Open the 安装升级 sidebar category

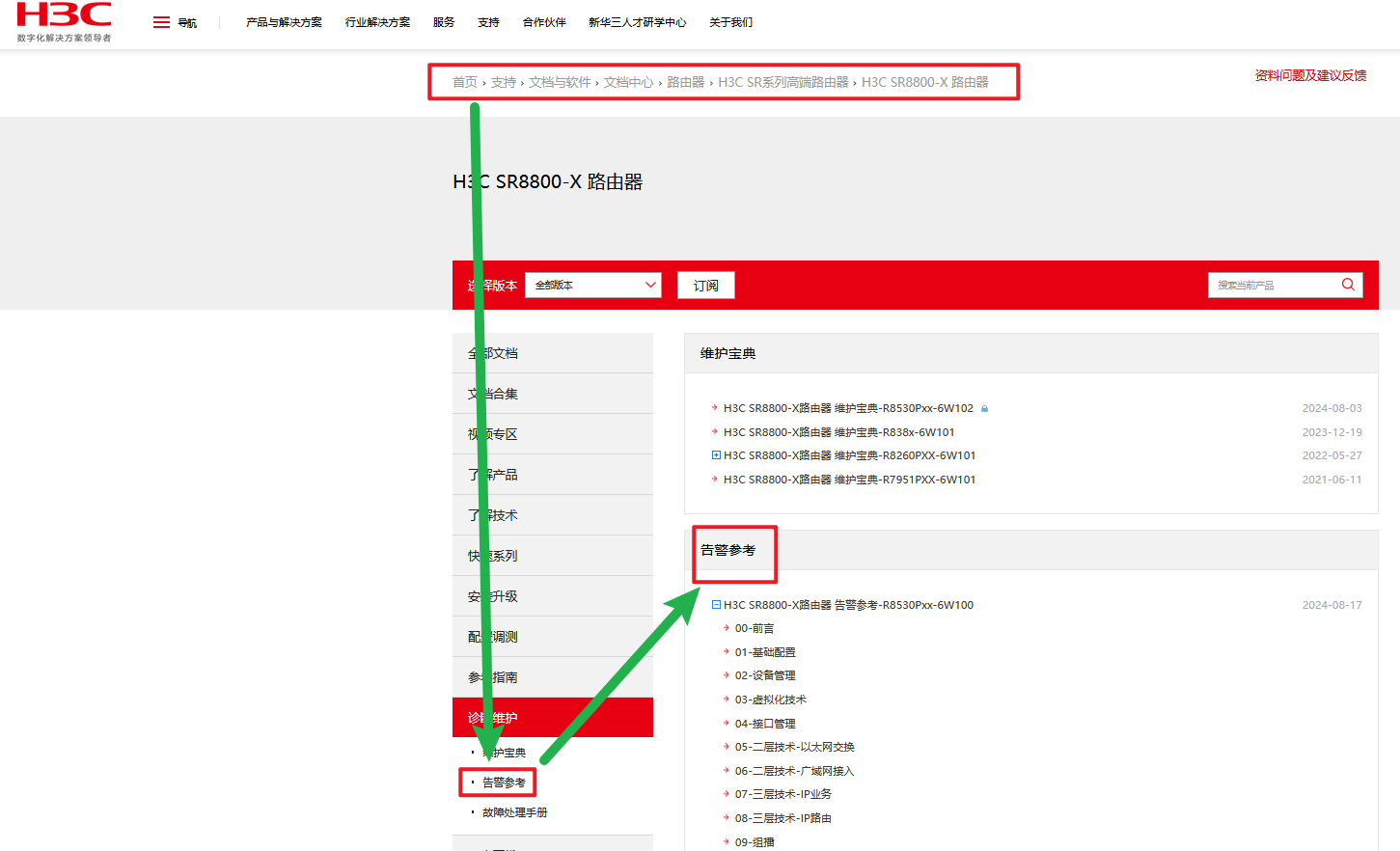pos(553,596)
